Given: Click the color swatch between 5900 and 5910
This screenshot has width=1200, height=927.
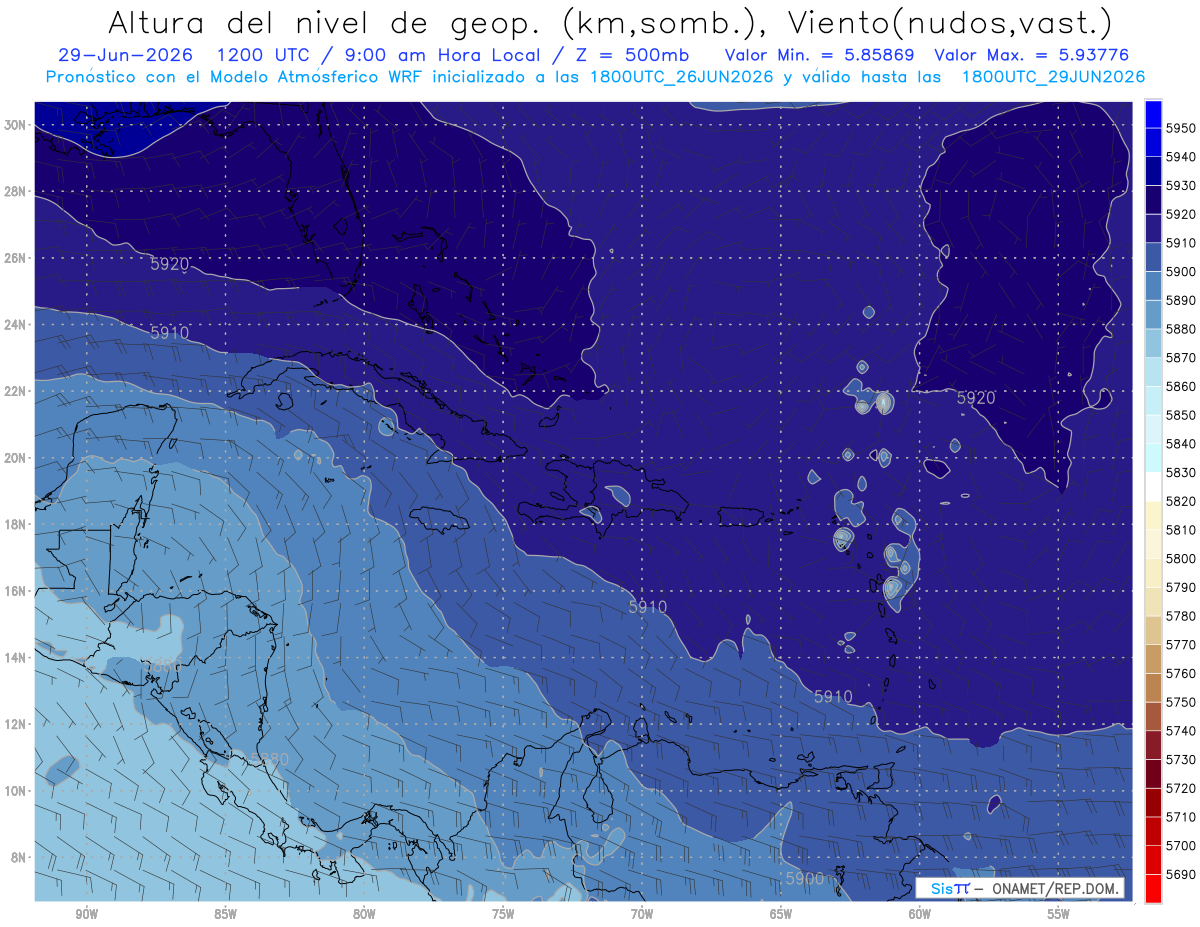Looking at the screenshot, I should pyautogui.click(x=1153, y=257).
